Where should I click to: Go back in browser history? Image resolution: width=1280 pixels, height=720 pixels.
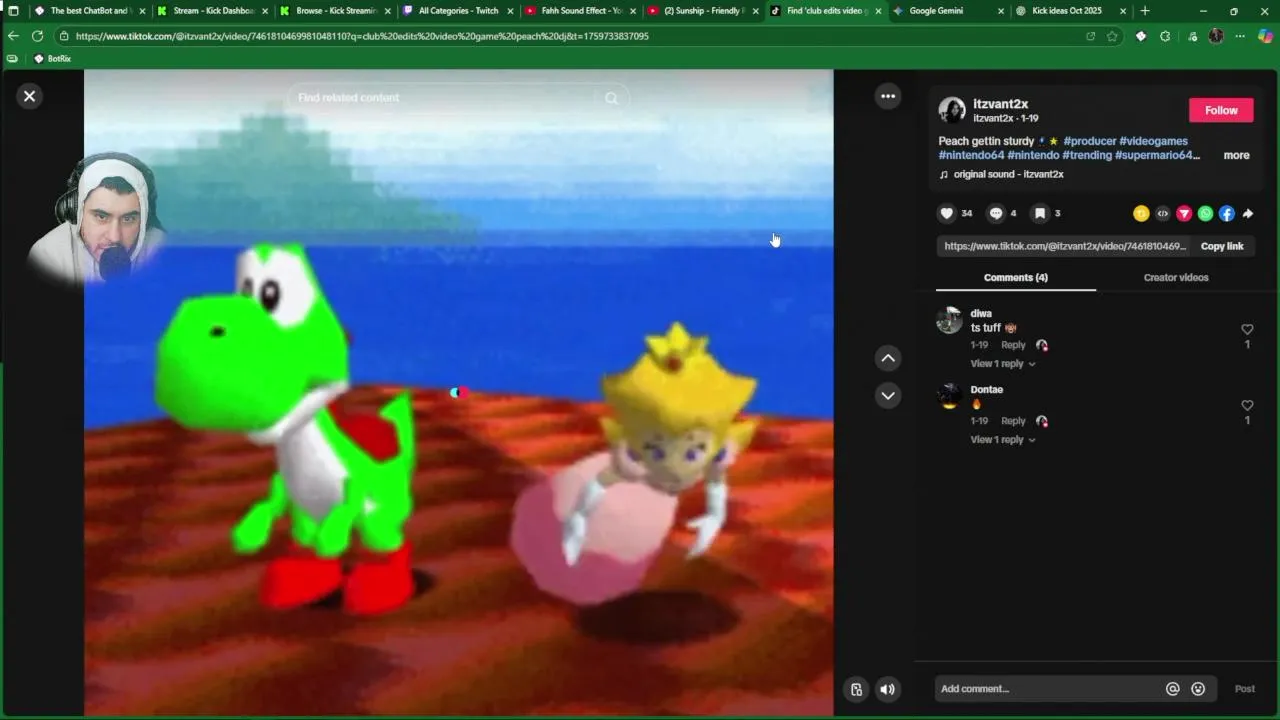13,36
